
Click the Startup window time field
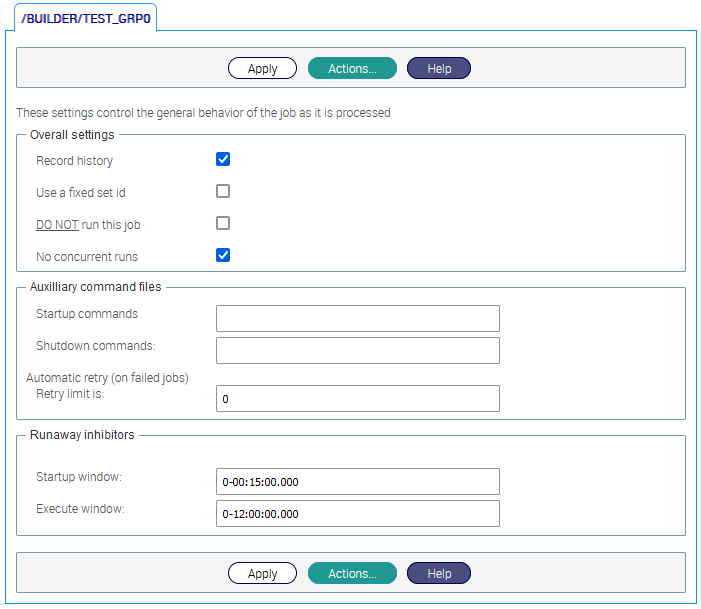click(x=357, y=482)
